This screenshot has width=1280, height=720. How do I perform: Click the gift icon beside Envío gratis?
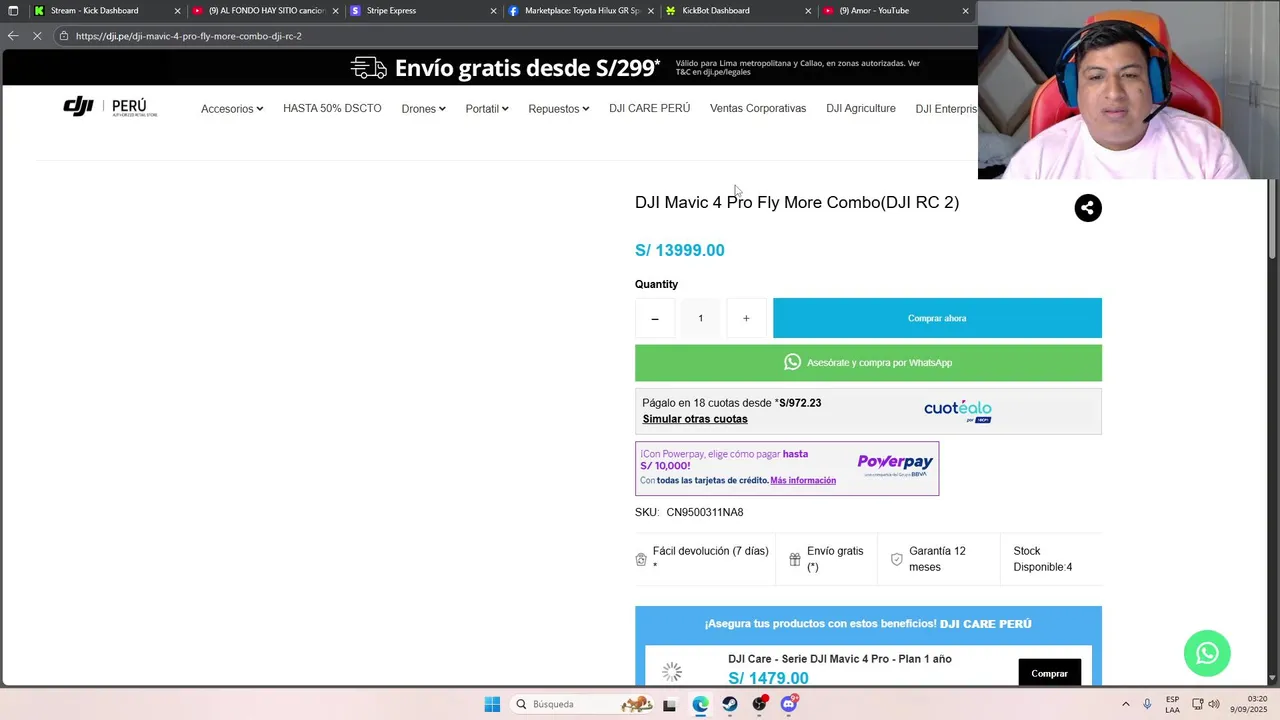click(795, 560)
